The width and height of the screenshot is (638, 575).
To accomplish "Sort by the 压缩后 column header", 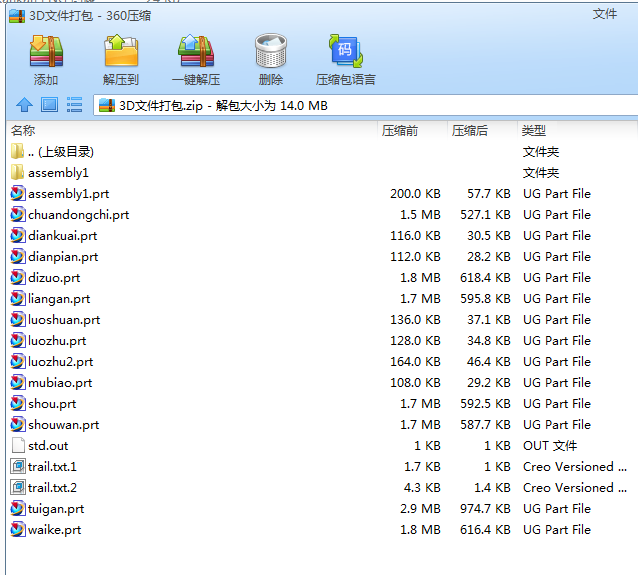I will click(470, 131).
